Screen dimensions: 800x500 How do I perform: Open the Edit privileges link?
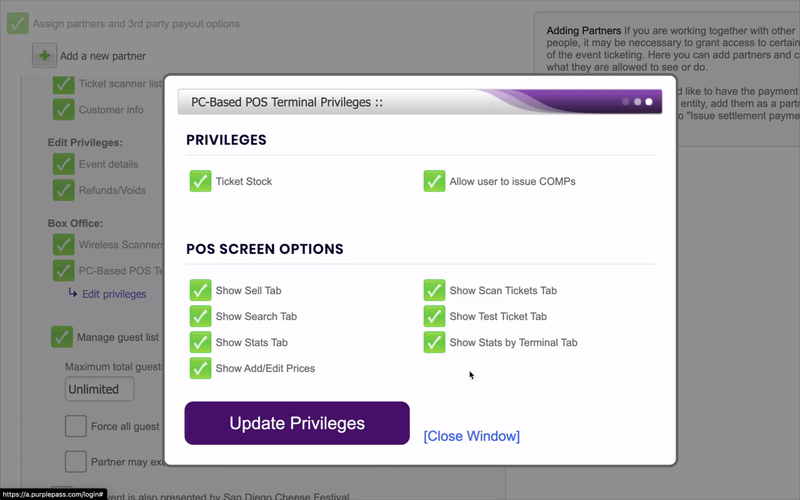point(113,294)
